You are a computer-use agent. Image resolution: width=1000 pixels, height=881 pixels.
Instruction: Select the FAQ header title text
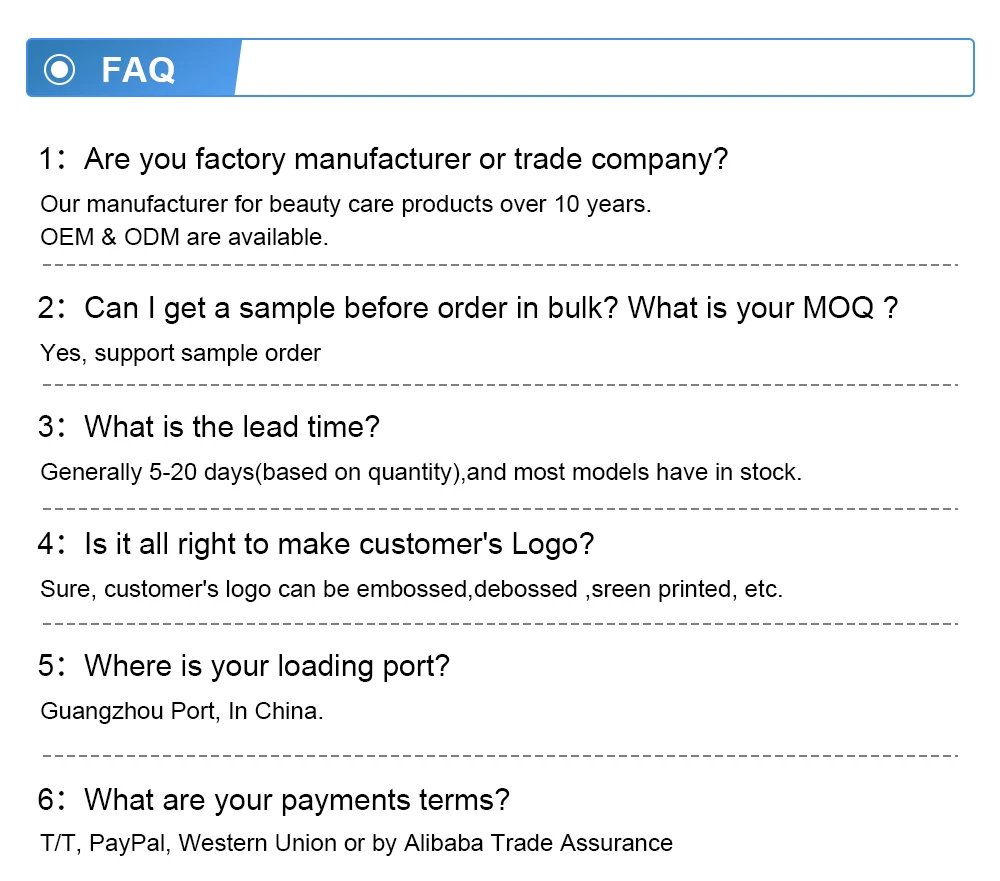coord(138,69)
